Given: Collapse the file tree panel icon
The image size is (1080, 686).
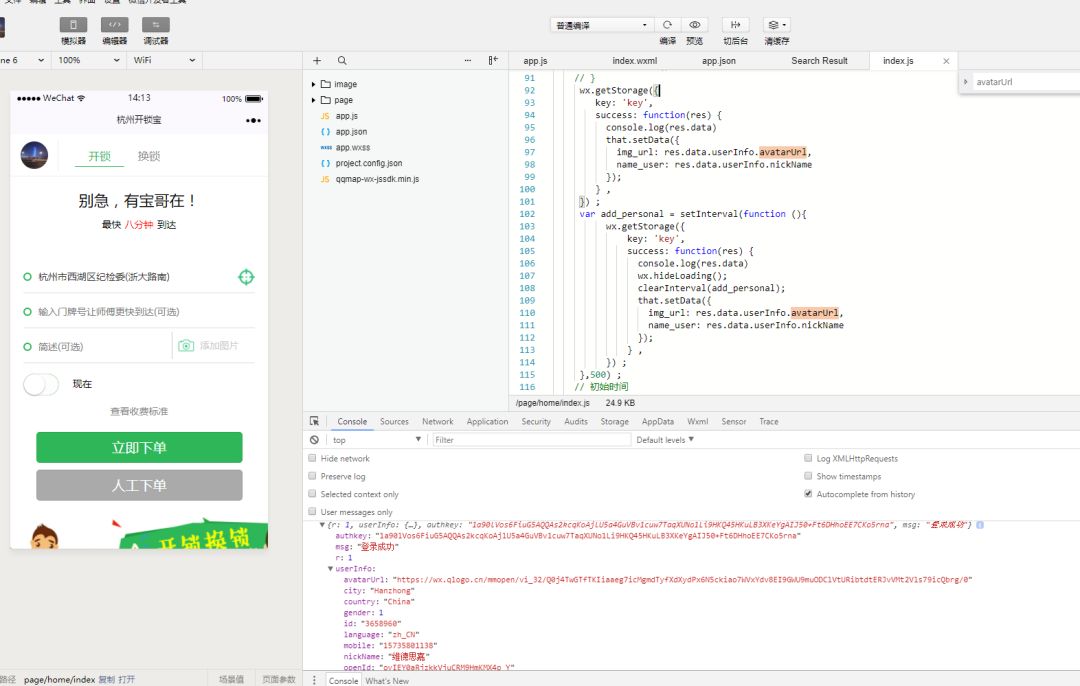Looking at the screenshot, I should click(493, 61).
